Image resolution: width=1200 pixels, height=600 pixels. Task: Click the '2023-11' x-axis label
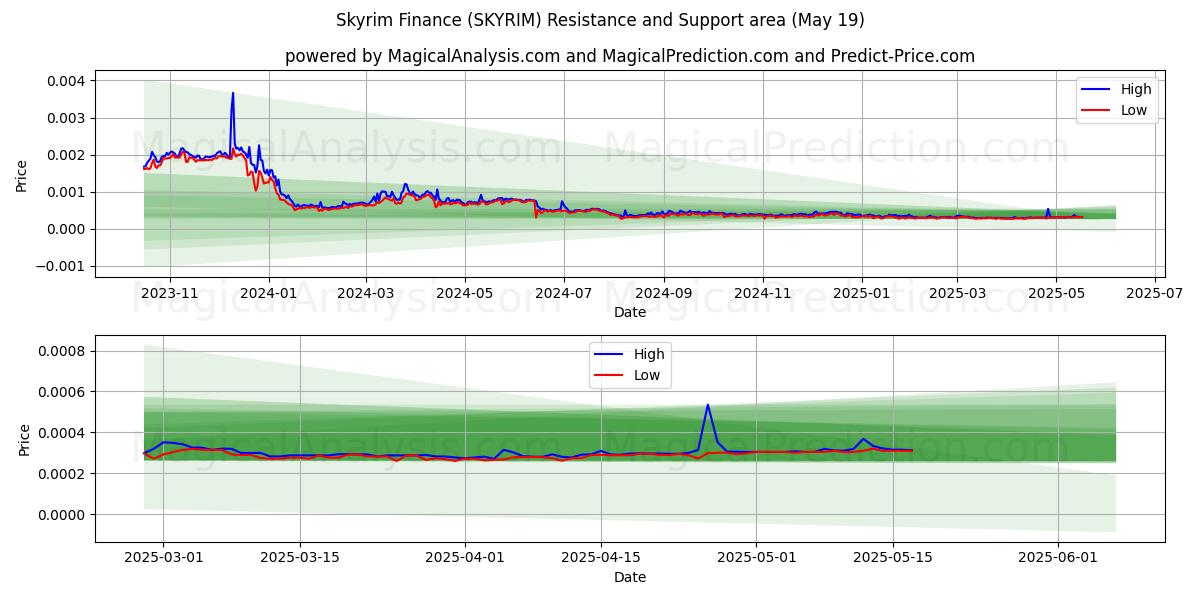[x=169, y=294]
